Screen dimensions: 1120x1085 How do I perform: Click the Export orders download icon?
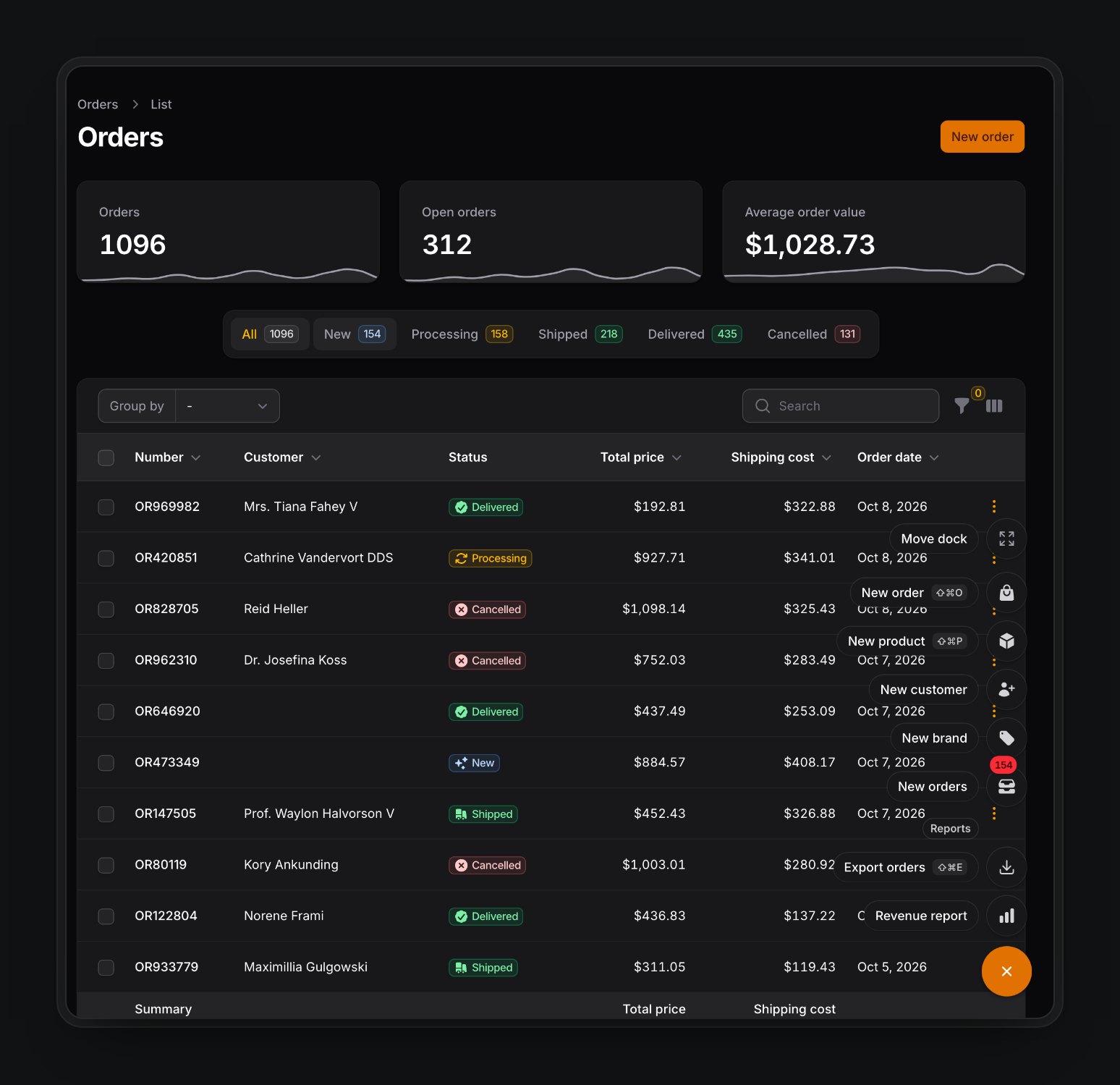tap(1006, 867)
